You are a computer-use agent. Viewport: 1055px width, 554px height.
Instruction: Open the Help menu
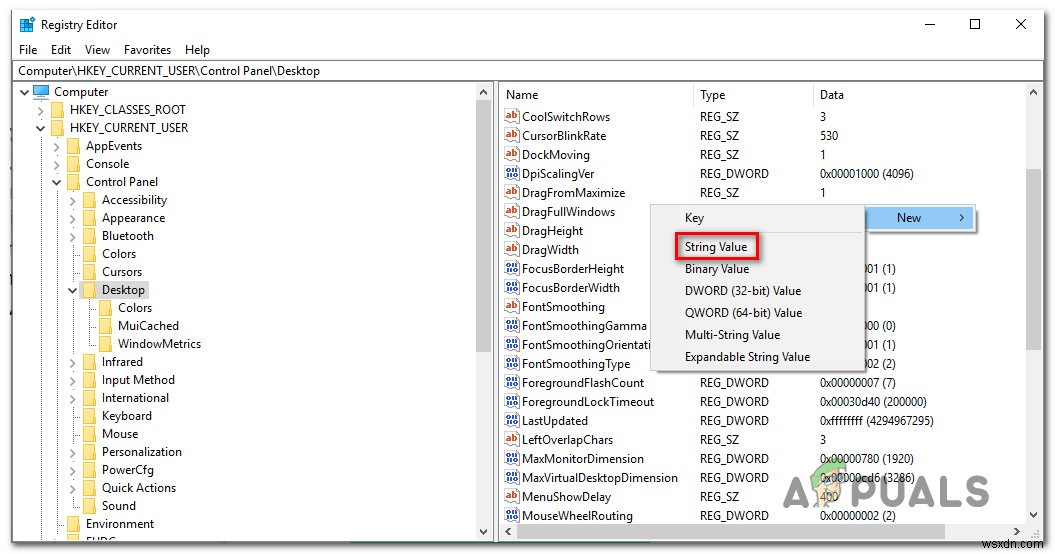click(197, 50)
